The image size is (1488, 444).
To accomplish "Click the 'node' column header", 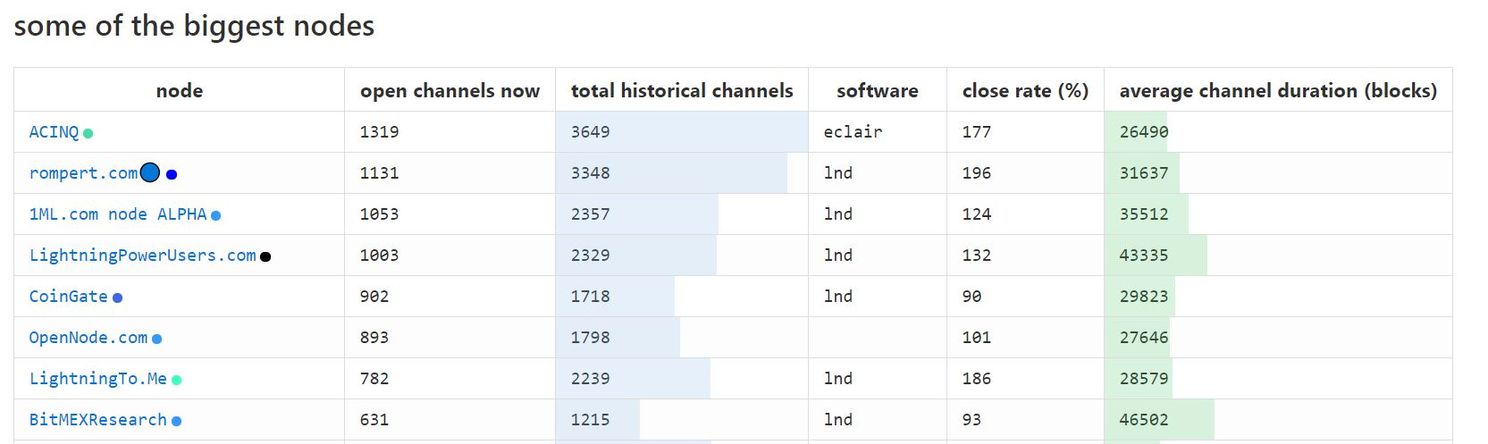I will [179, 91].
